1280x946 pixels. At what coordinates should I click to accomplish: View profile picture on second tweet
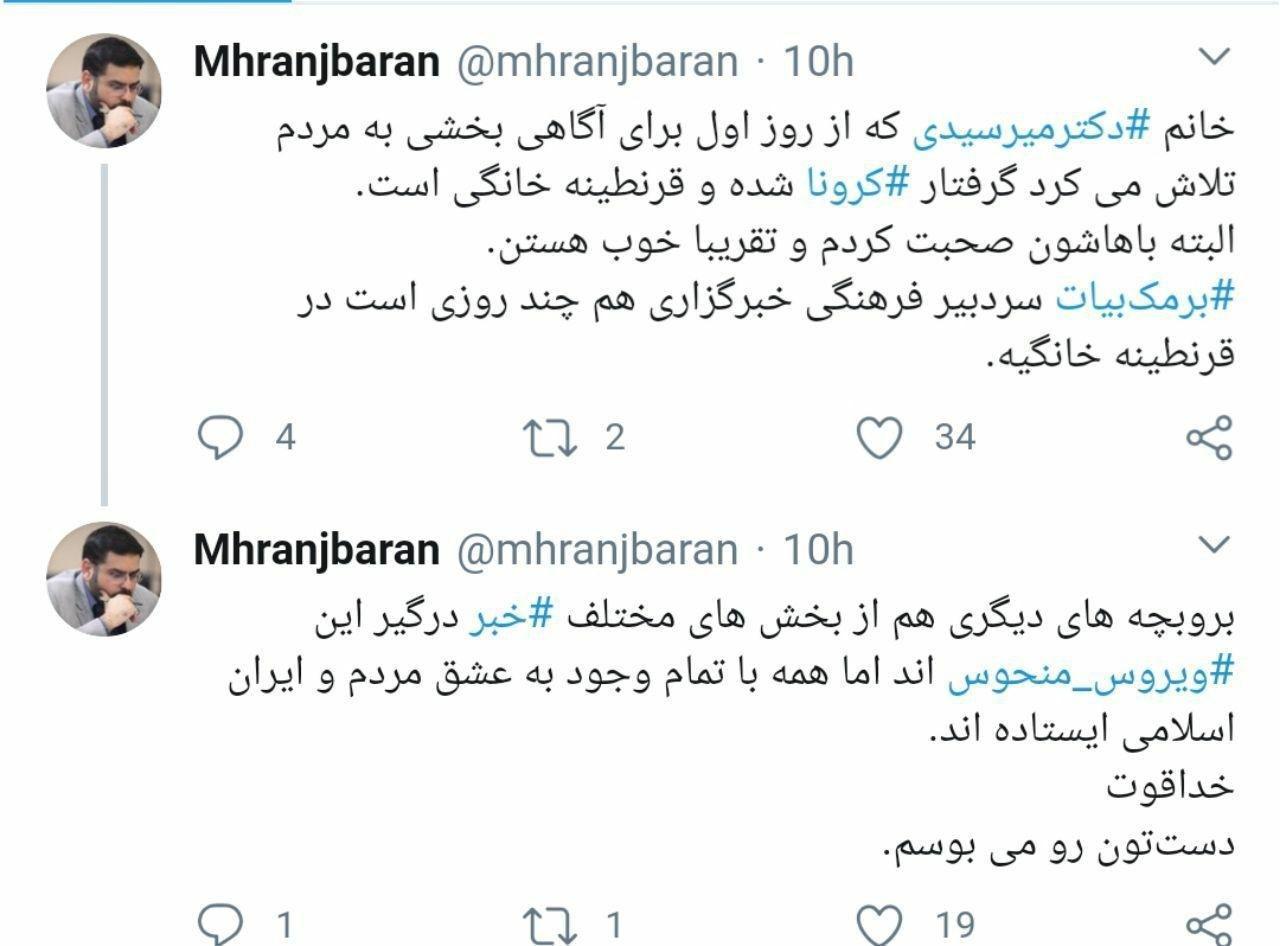[104, 579]
